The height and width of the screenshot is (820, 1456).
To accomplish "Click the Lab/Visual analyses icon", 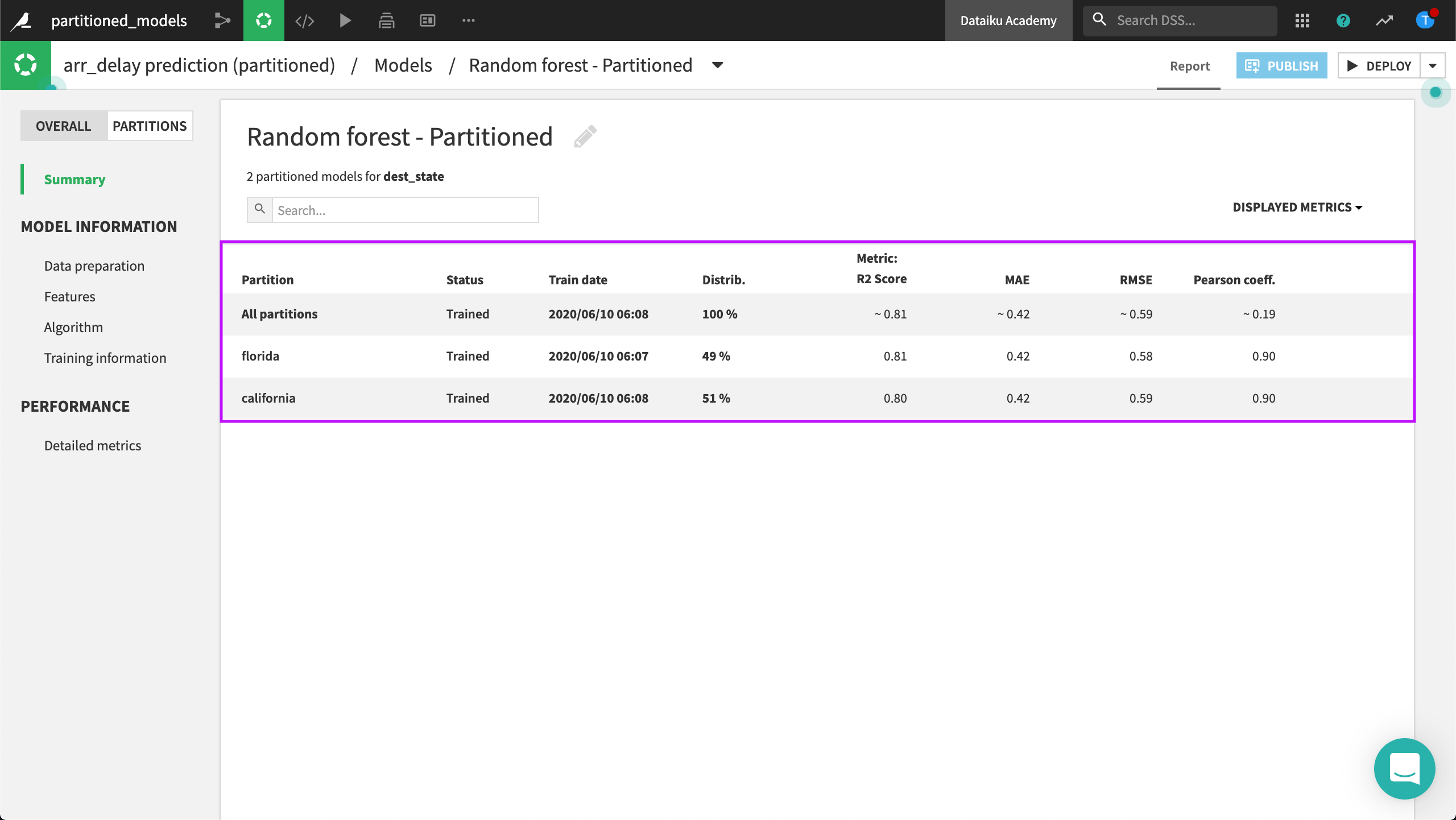I will (x=263, y=20).
